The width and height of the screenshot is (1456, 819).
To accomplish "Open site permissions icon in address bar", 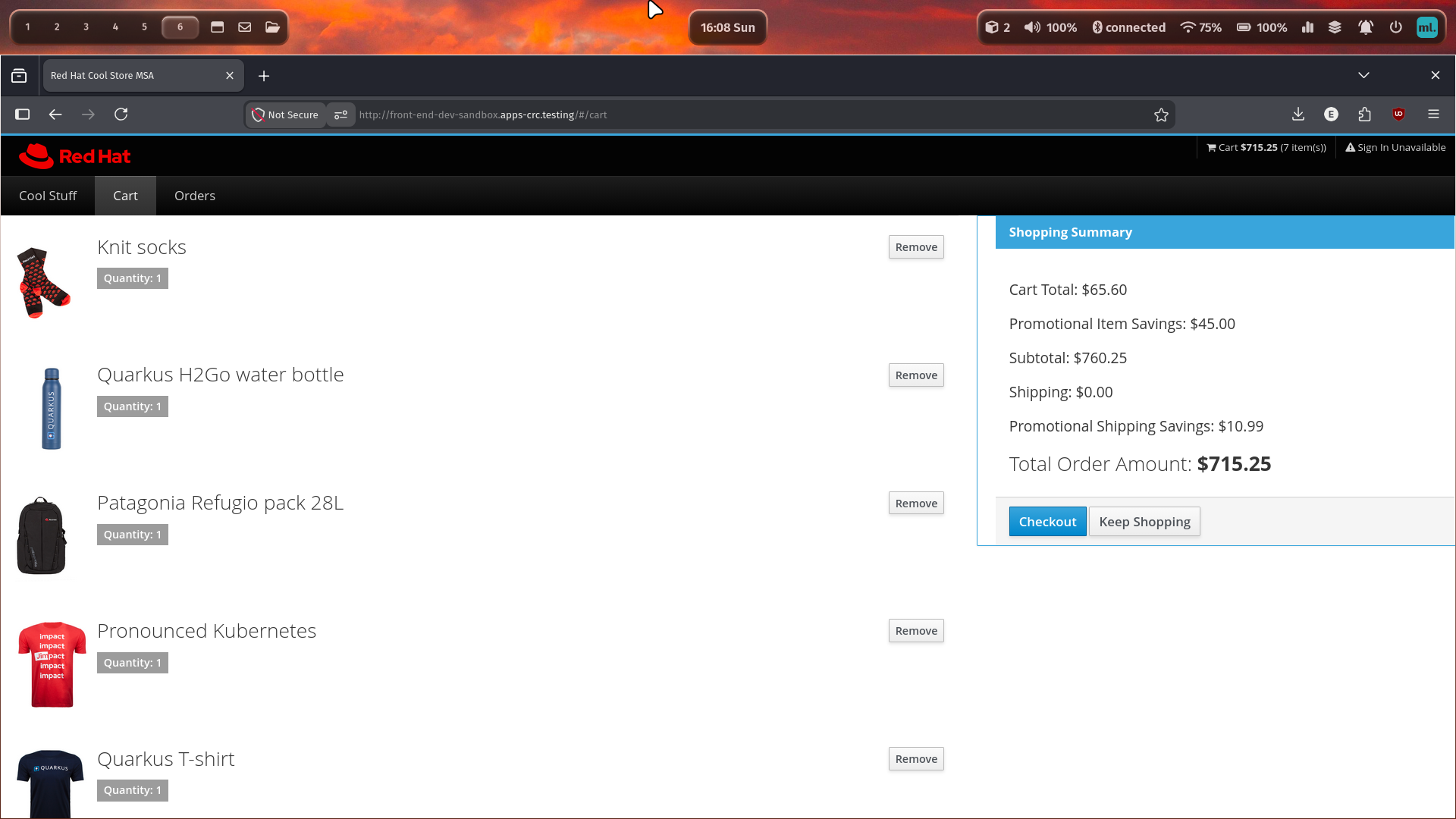I will click(341, 115).
